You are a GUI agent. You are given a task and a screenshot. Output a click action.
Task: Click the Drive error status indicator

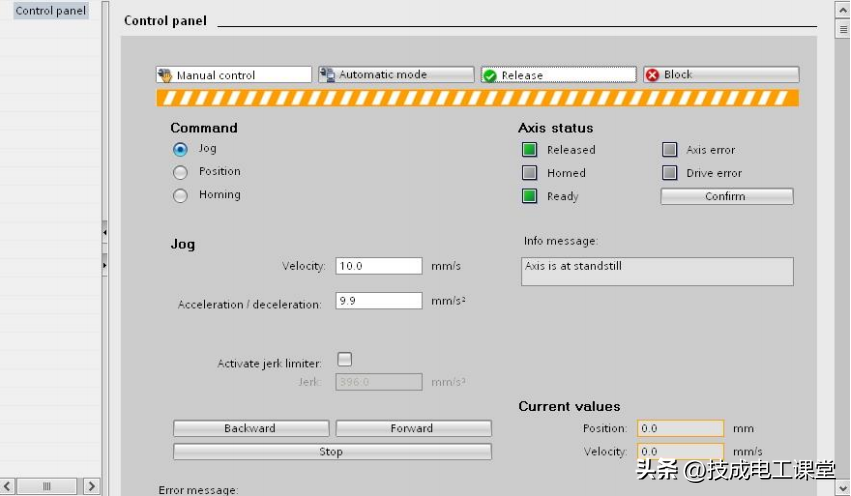[669, 173]
